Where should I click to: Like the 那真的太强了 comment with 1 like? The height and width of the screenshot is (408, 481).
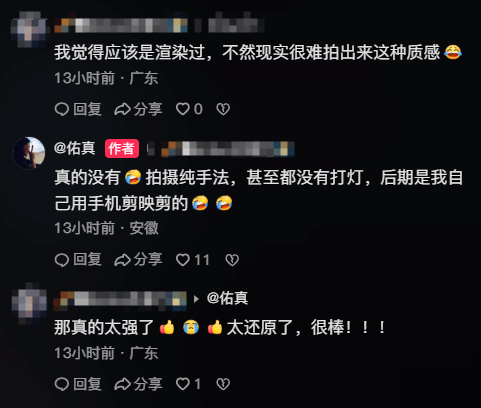188,384
